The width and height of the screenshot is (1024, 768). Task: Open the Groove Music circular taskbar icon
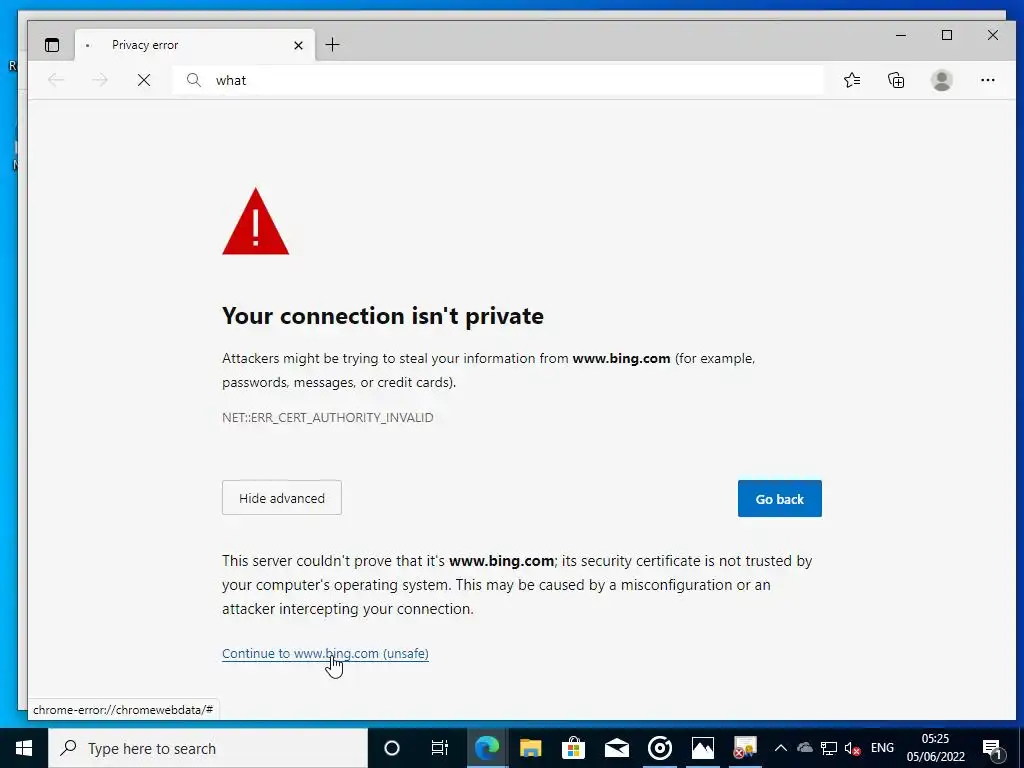tap(660, 748)
